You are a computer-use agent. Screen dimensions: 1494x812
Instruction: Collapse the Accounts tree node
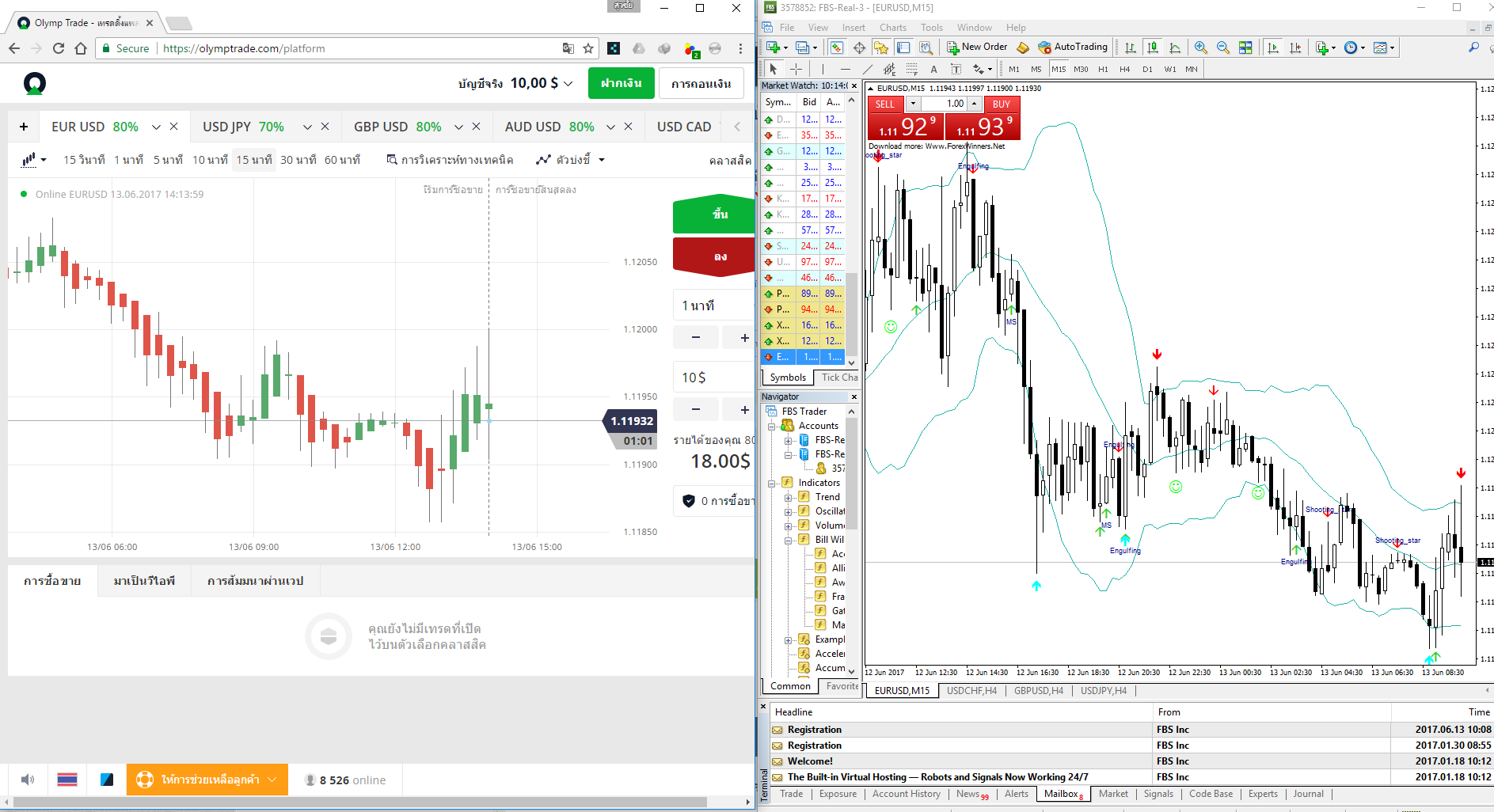point(771,427)
